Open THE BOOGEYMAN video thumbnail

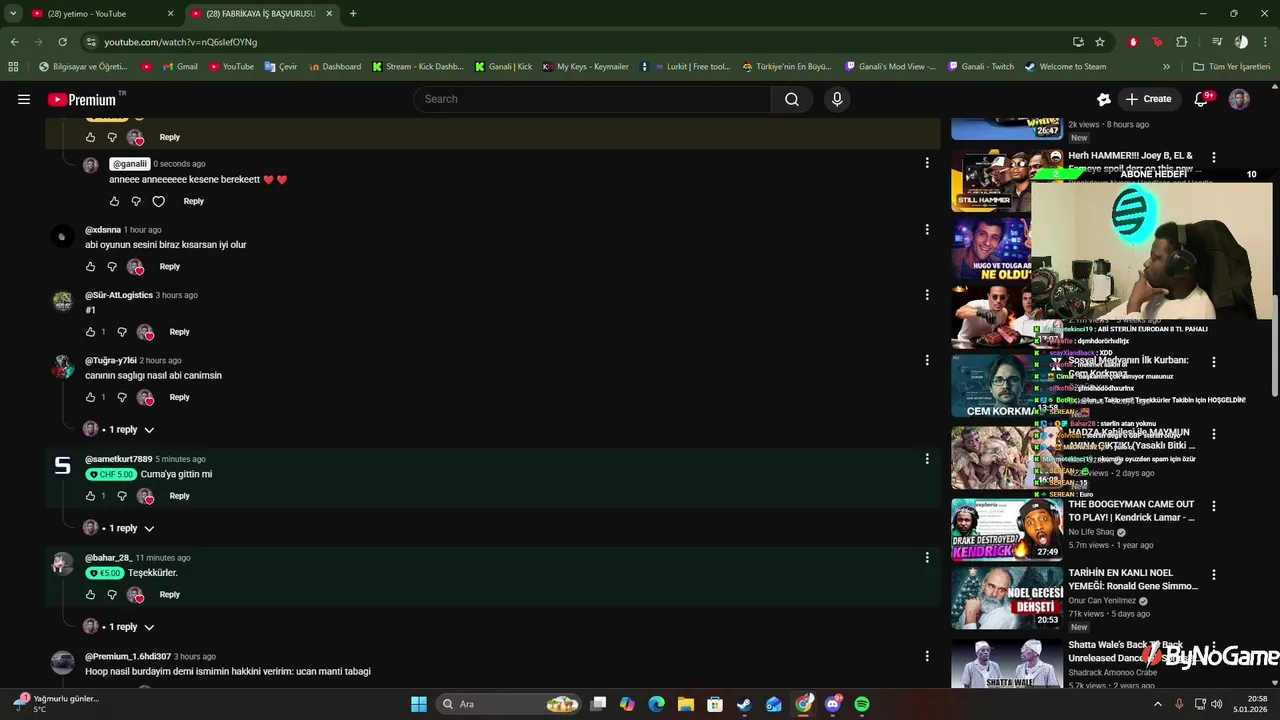point(1007,530)
